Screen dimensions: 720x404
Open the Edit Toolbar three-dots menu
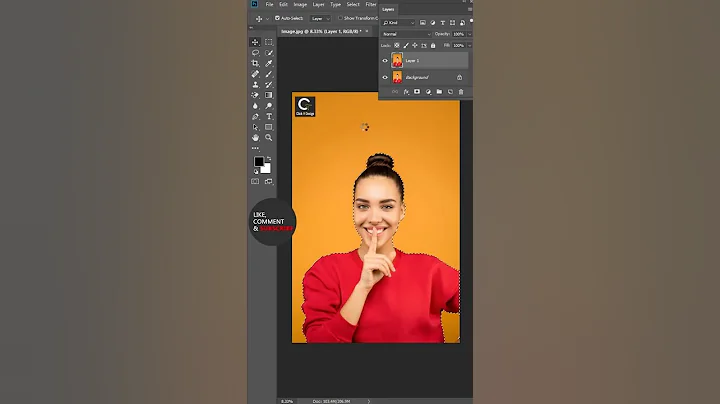(x=255, y=148)
